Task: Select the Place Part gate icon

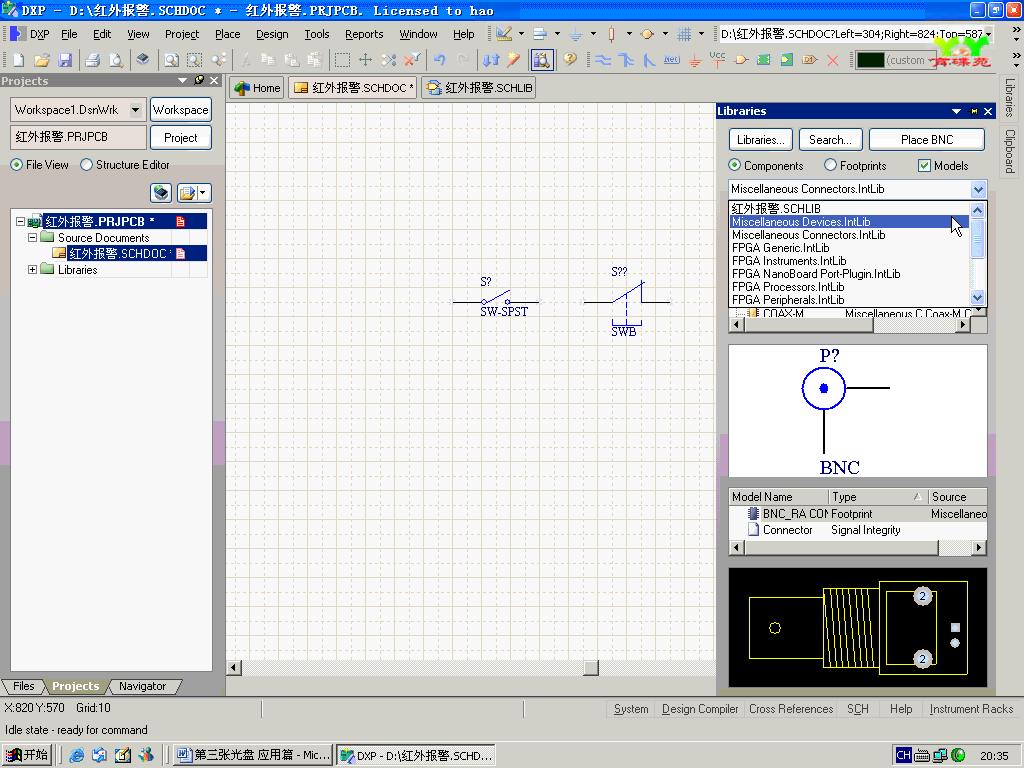Action: click(x=741, y=60)
